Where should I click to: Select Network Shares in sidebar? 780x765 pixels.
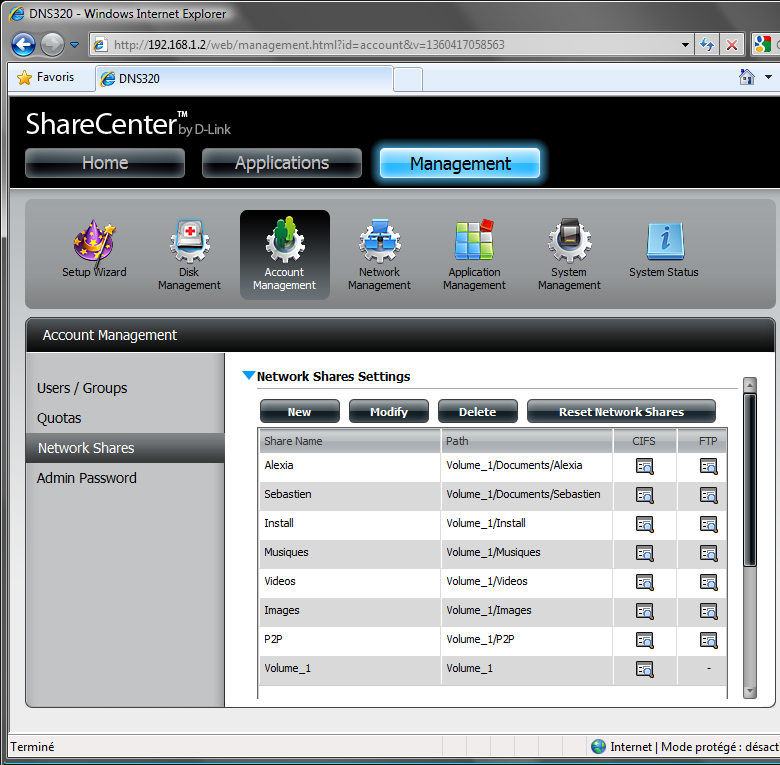[x=125, y=448]
